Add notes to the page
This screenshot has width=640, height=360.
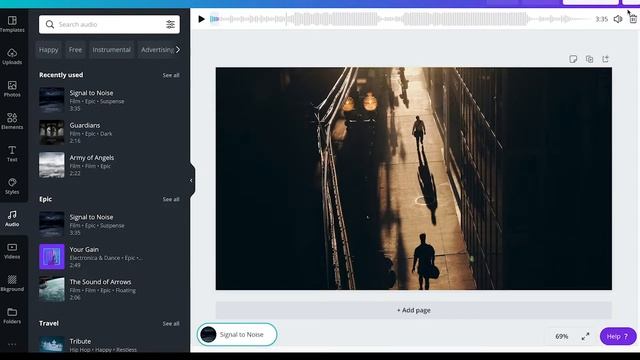pyautogui.click(x=573, y=59)
